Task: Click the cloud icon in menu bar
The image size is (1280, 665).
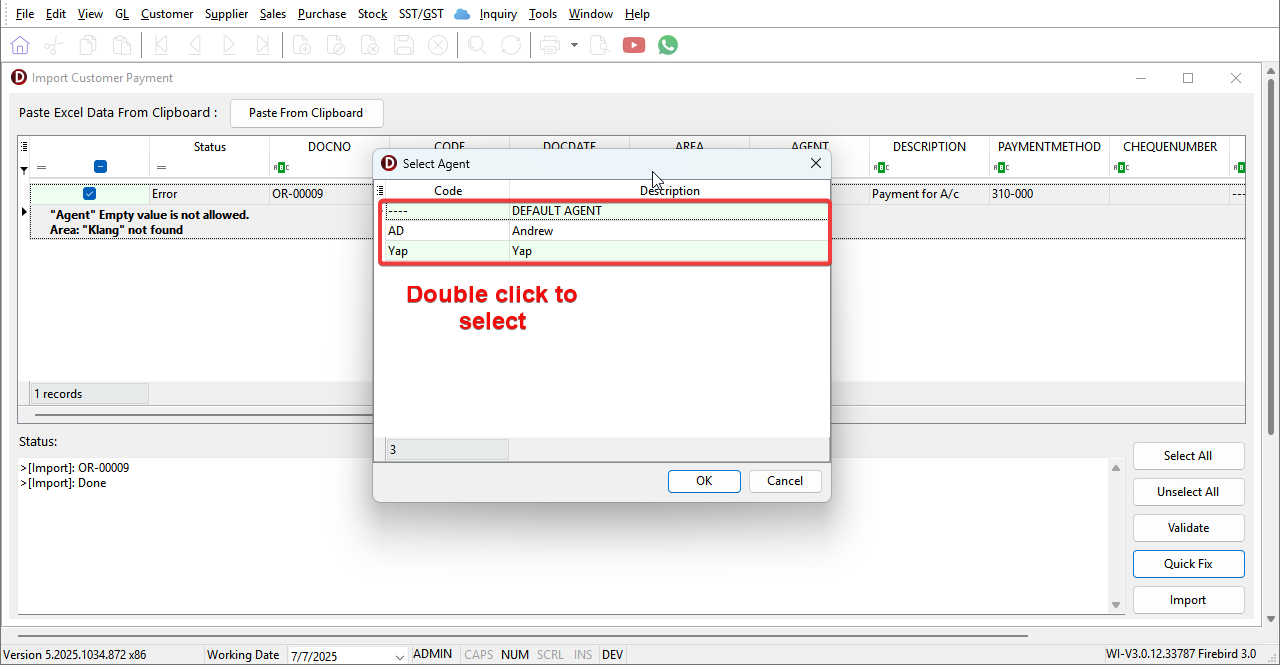Action: point(461,14)
